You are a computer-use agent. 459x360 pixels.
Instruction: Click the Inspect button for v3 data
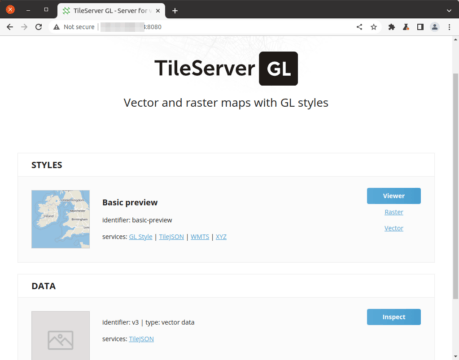[x=394, y=317]
